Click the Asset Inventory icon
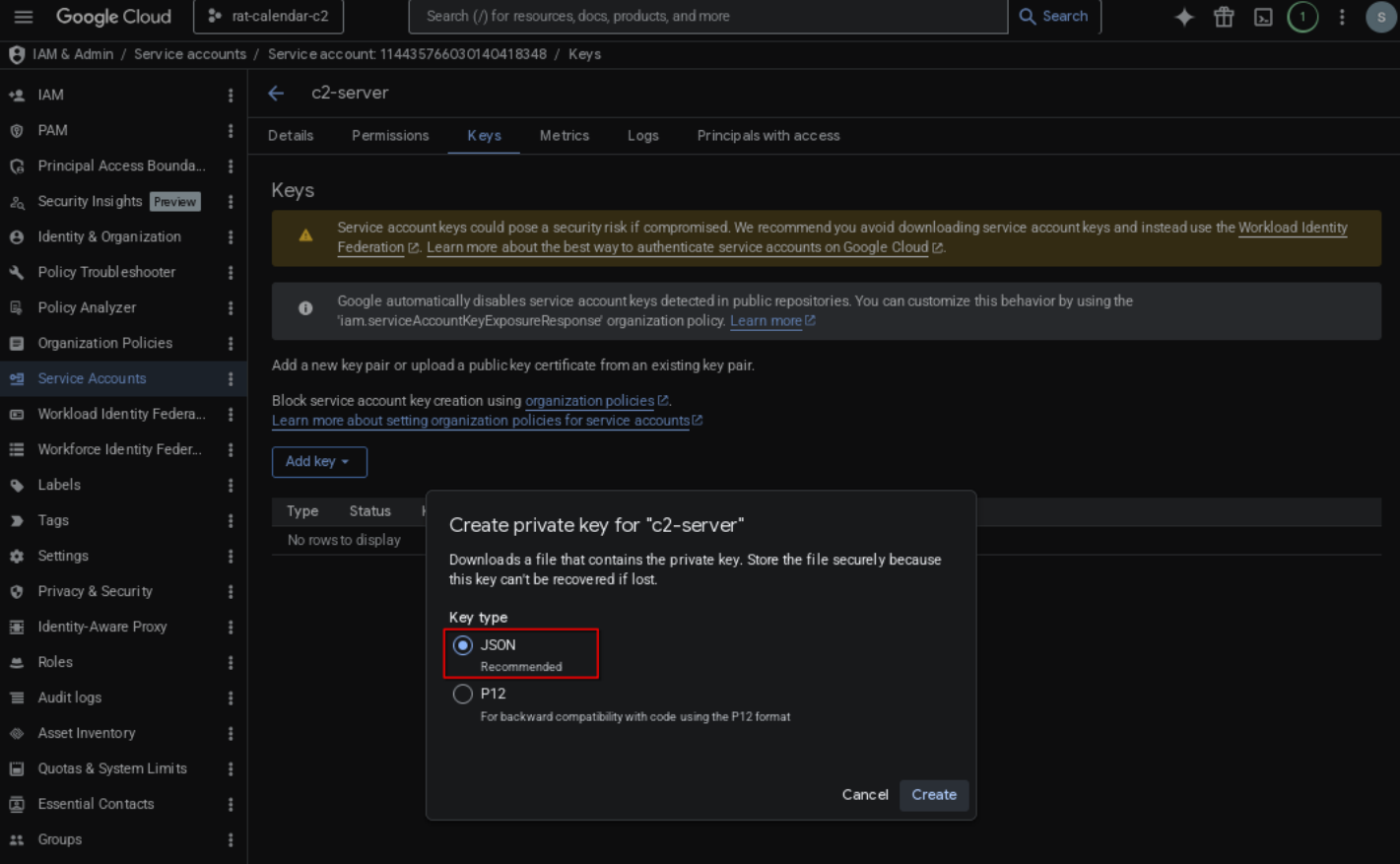This screenshot has width=1400, height=864. (17, 734)
